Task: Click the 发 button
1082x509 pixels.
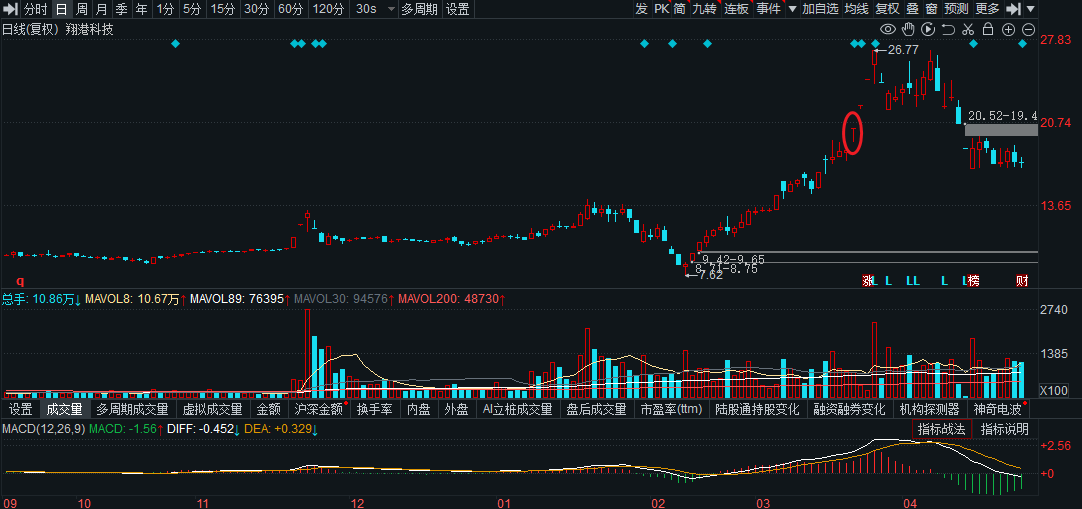Action: (x=642, y=9)
